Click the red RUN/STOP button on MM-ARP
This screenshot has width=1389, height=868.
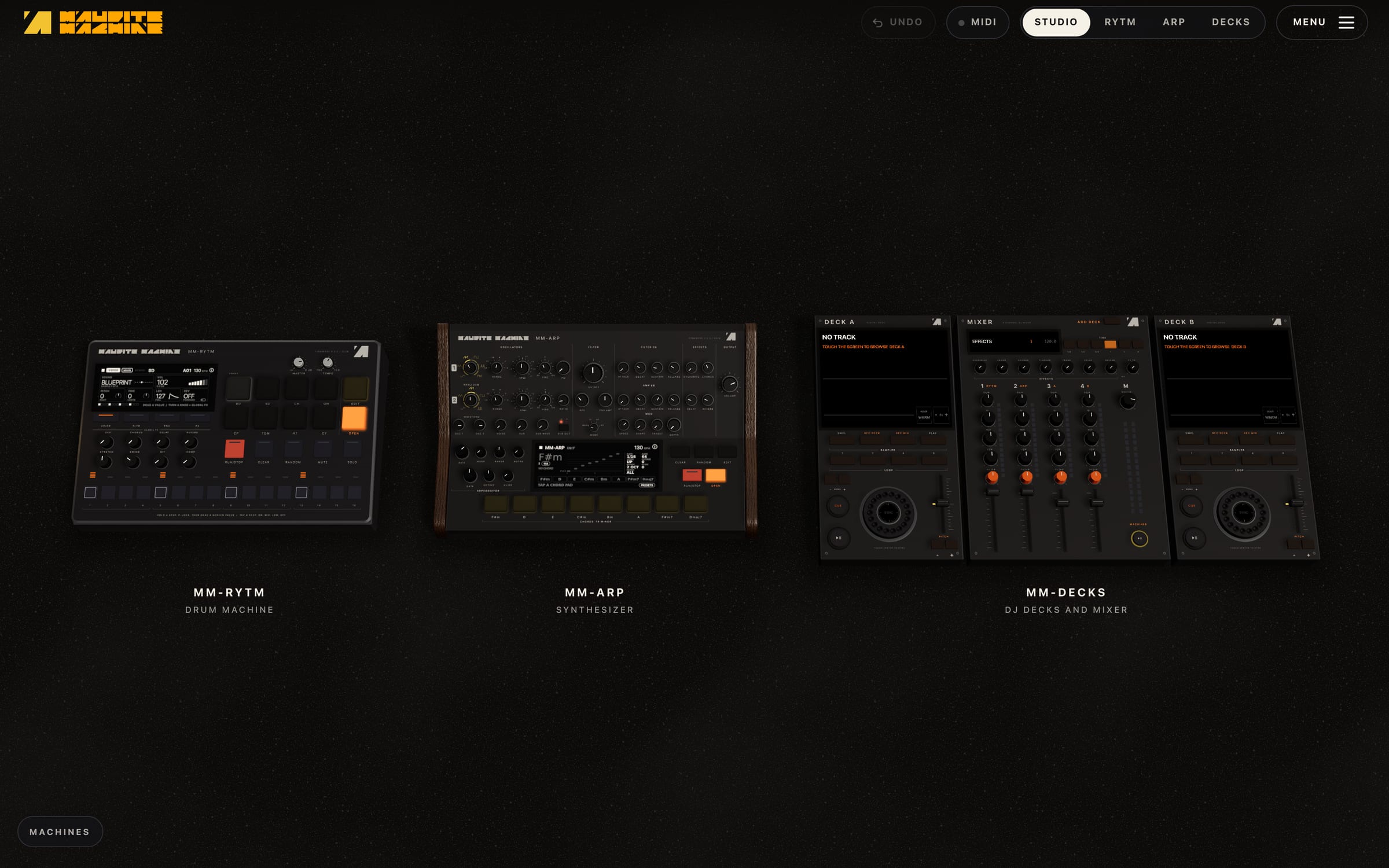point(692,475)
